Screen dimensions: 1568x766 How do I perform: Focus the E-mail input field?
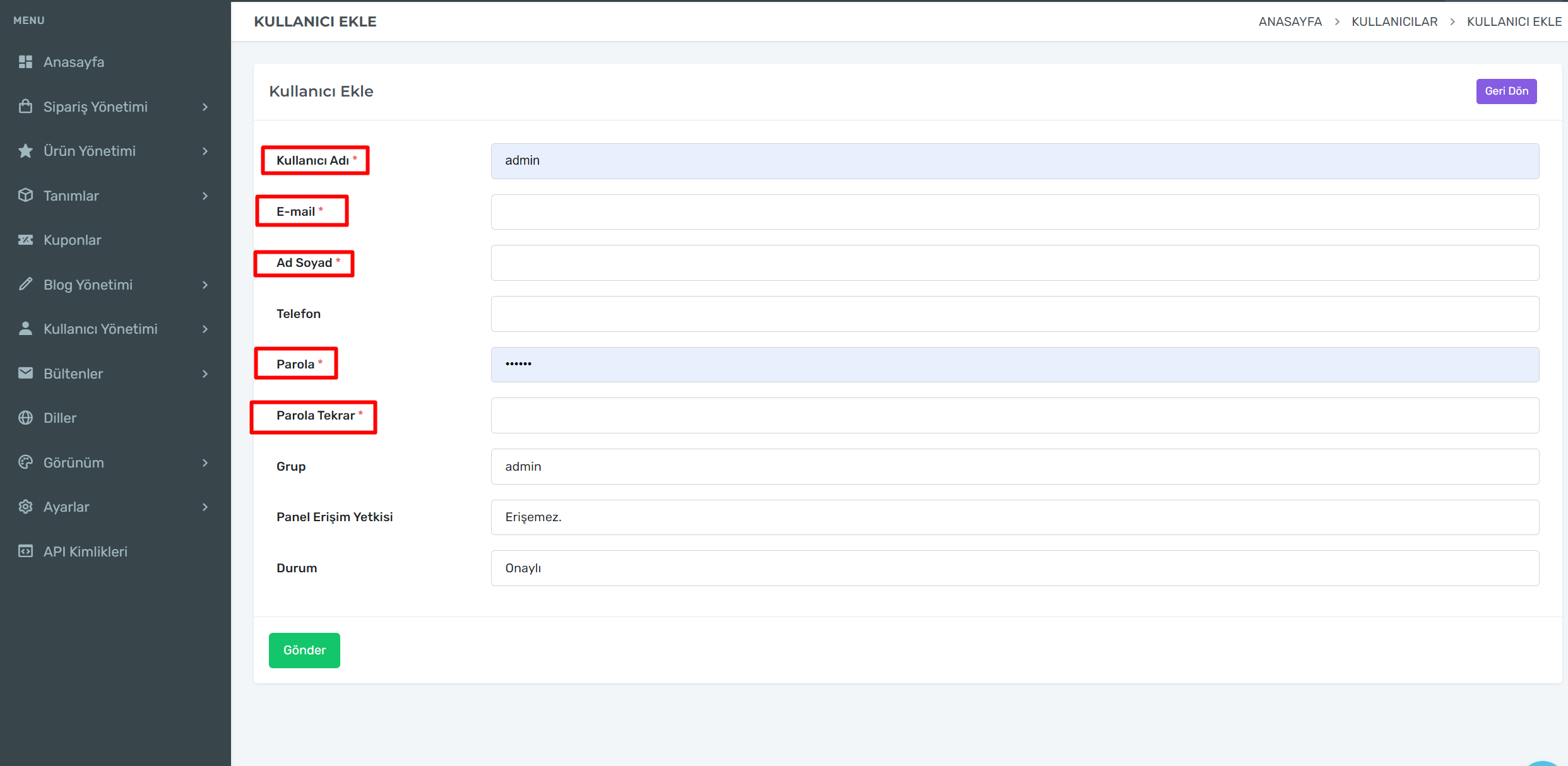pyautogui.click(x=1014, y=212)
